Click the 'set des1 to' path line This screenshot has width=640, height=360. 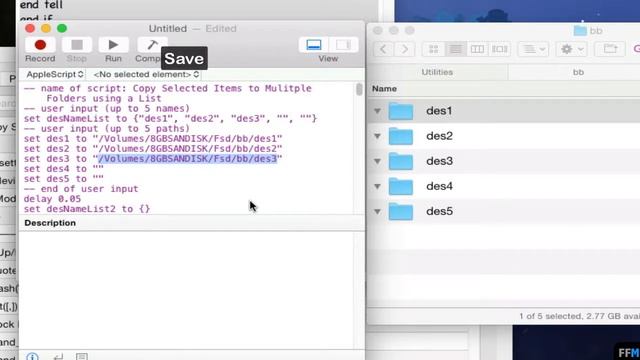pyautogui.click(x=153, y=139)
